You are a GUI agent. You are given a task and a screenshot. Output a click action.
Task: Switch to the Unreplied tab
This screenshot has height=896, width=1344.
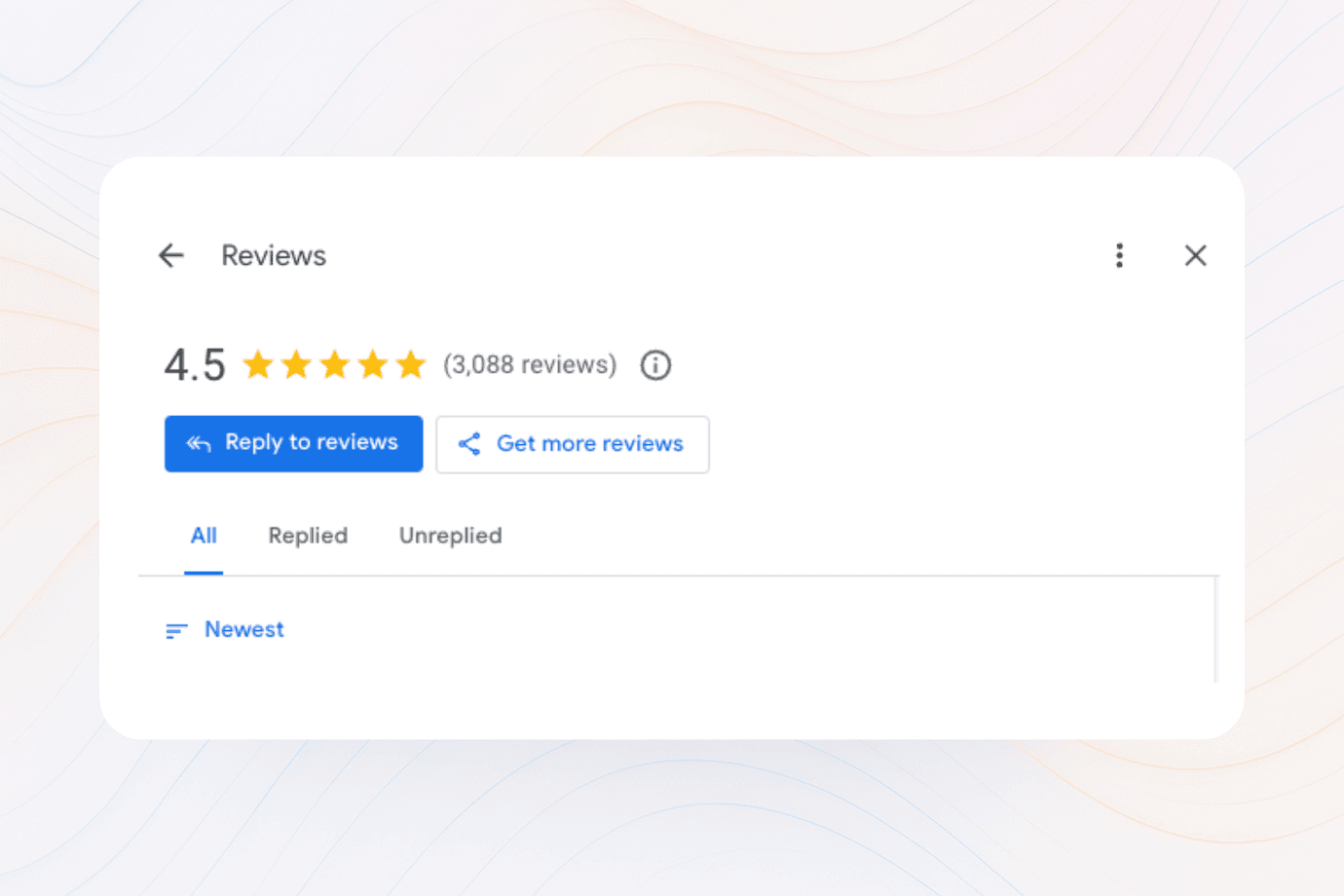[x=451, y=536]
